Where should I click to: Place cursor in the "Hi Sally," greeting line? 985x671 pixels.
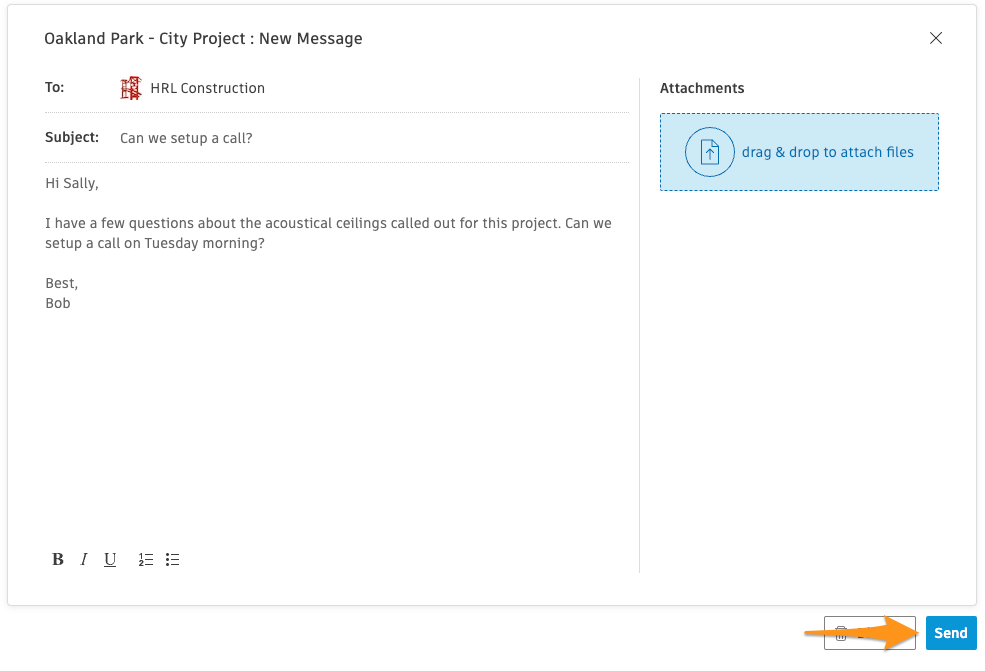[72, 183]
